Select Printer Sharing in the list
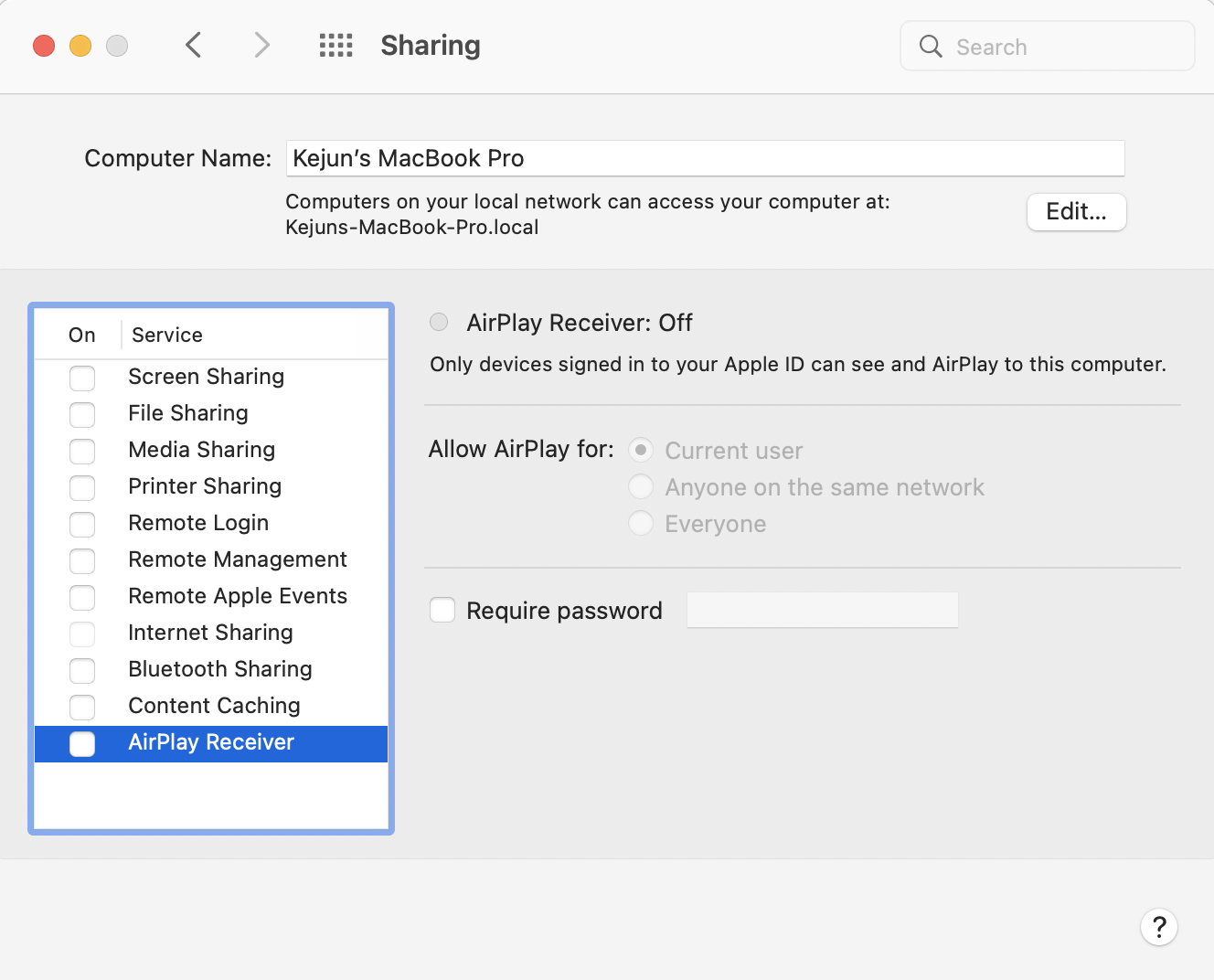1214x980 pixels. 211,487
